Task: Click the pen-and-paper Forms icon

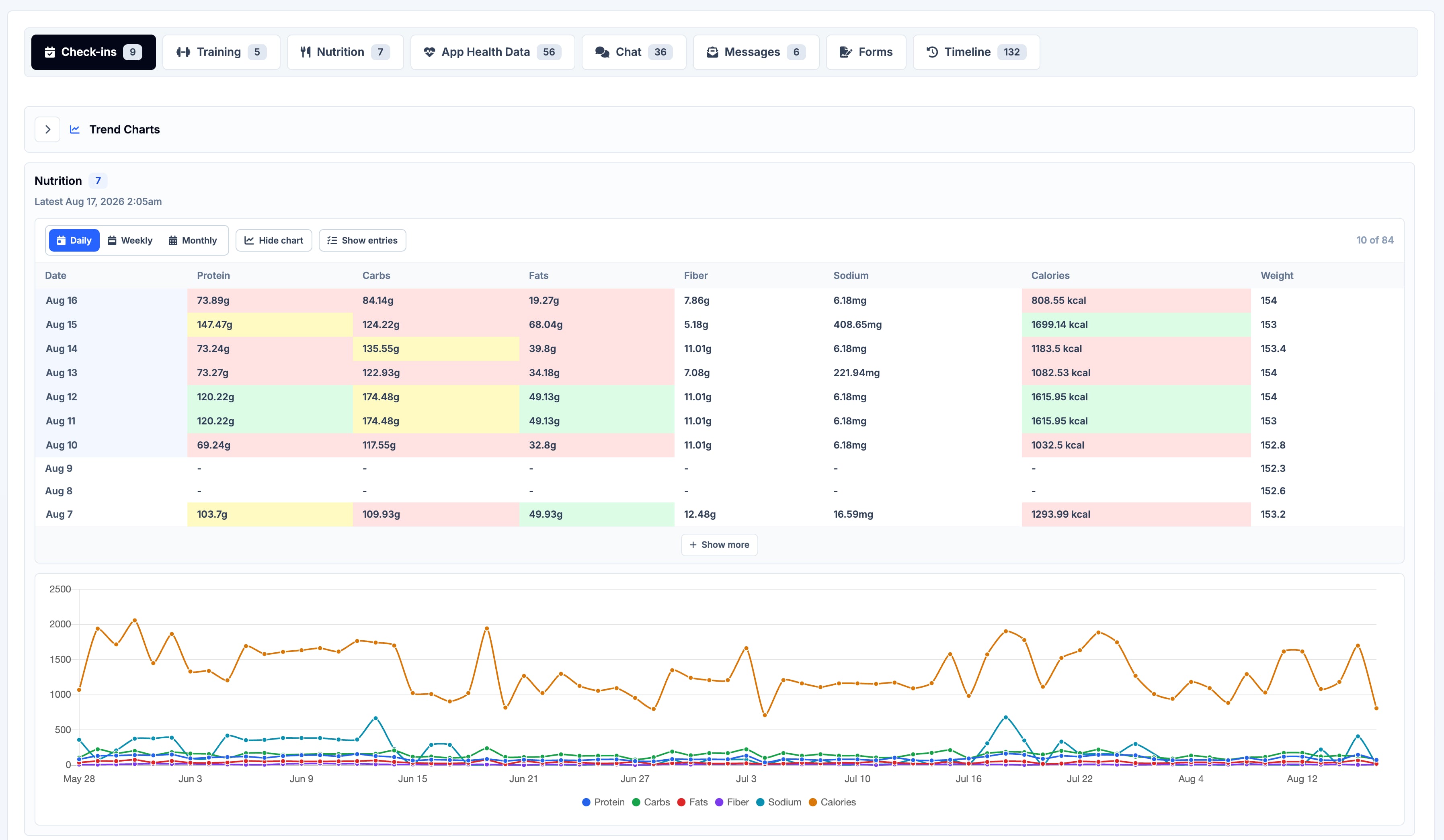Action: pyautogui.click(x=846, y=52)
